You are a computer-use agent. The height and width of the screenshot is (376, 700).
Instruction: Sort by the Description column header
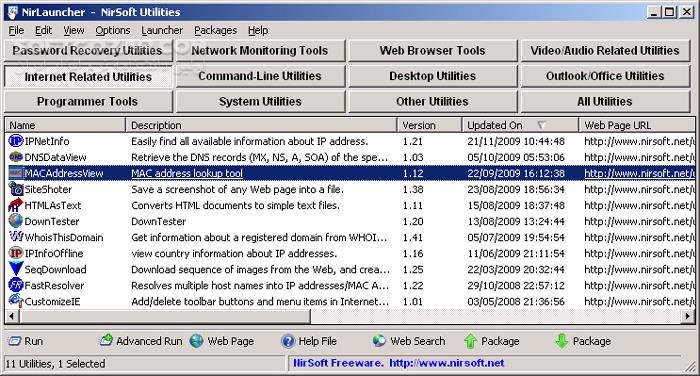click(x=262, y=125)
